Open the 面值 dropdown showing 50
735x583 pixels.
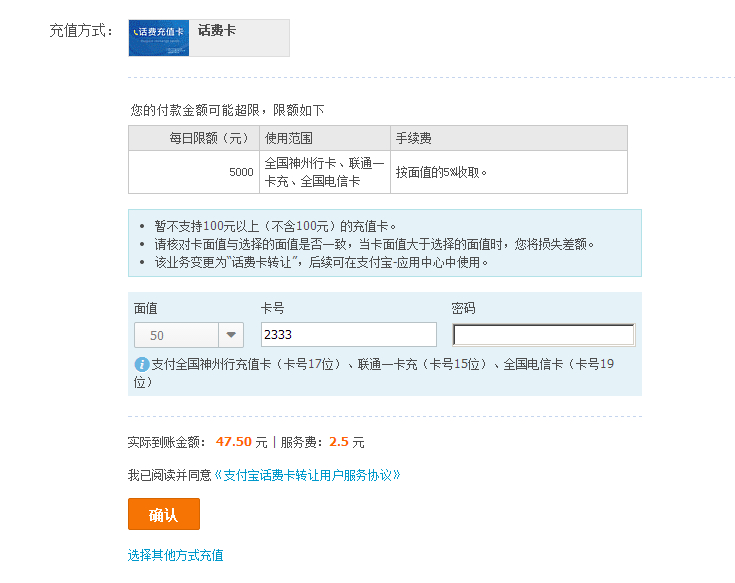click(177, 335)
